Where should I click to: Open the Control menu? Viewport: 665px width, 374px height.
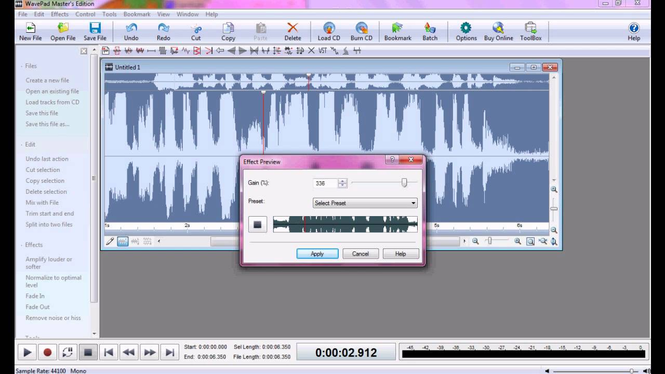click(85, 14)
